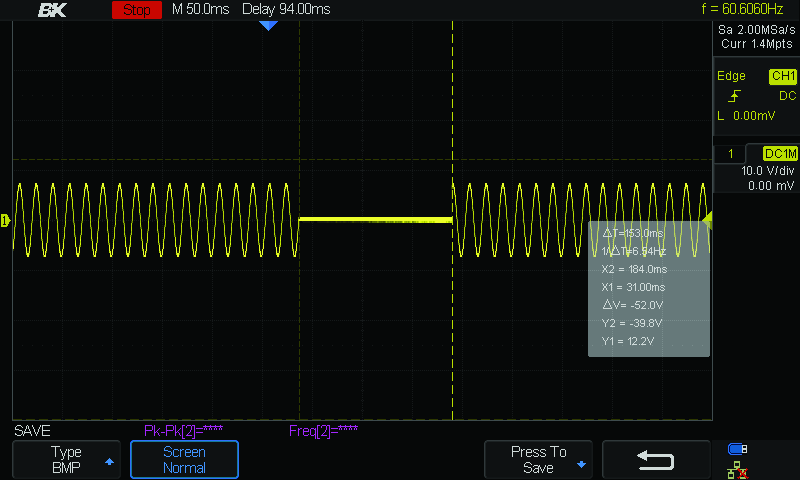The width and height of the screenshot is (800, 480).
Task: Select the Screen Normal option
Action: tap(184, 460)
